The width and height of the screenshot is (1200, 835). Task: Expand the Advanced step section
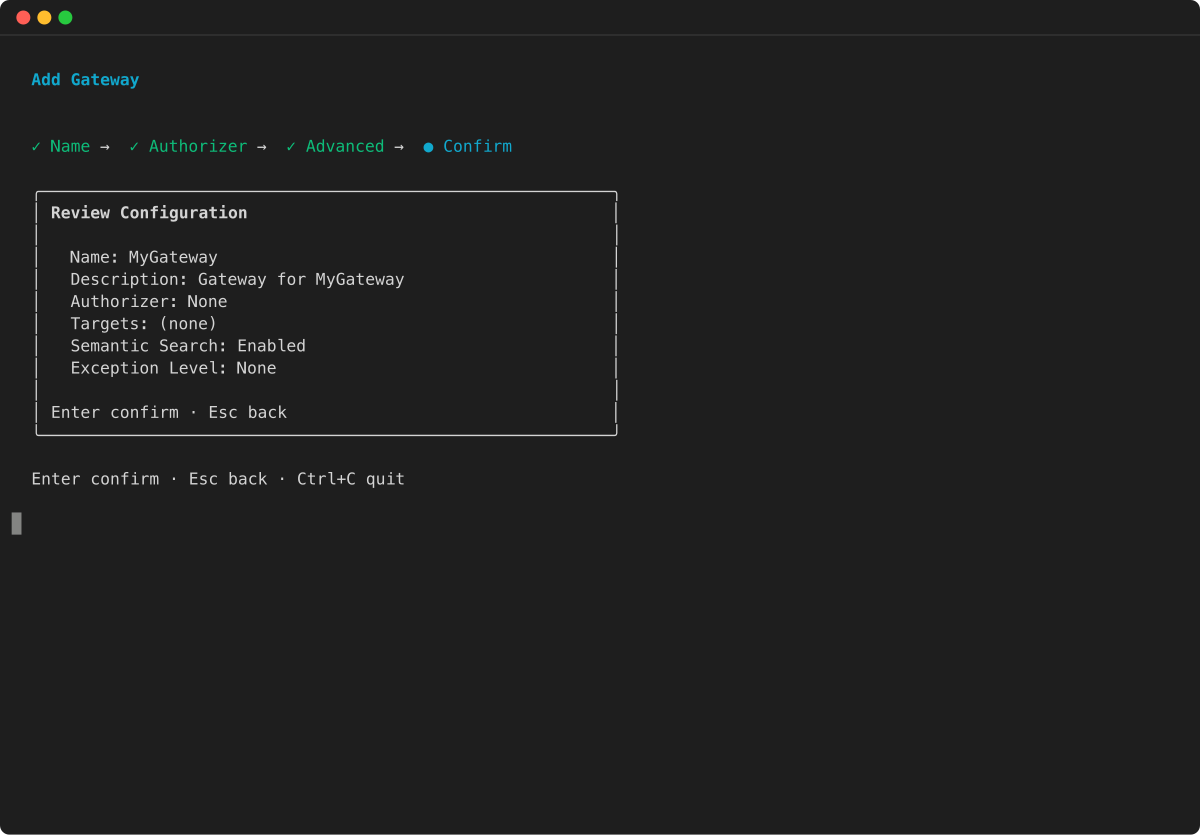pos(345,146)
